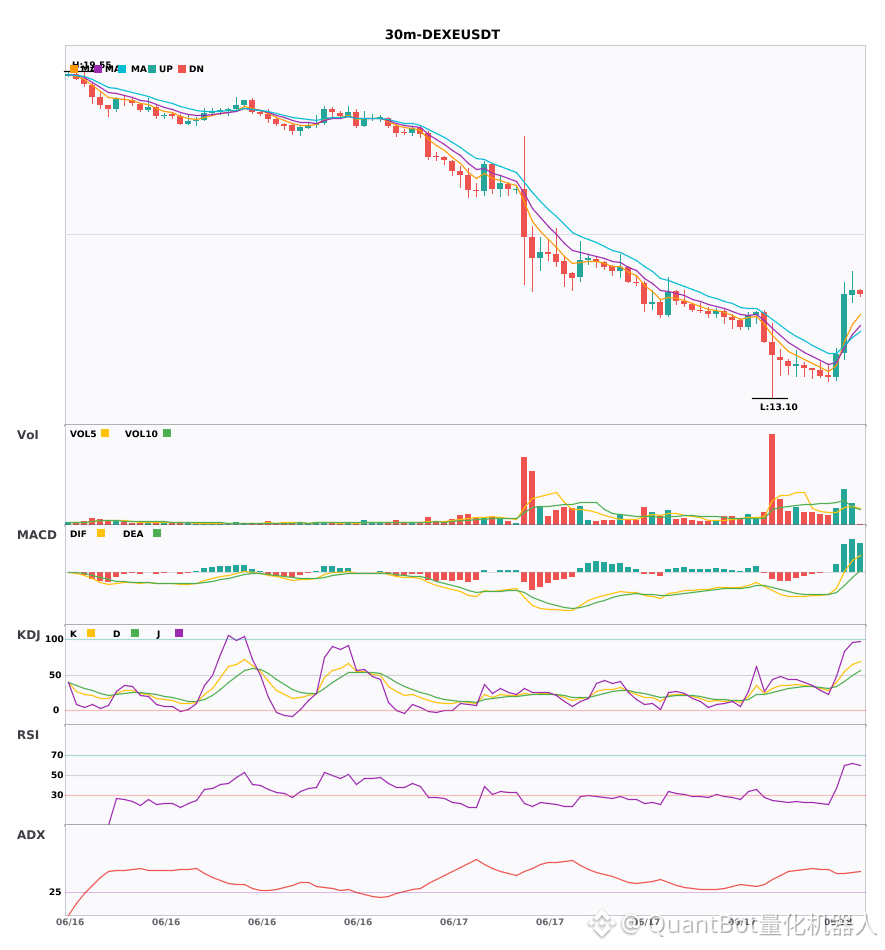Click the K label in KDJ legend

pos(74,634)
